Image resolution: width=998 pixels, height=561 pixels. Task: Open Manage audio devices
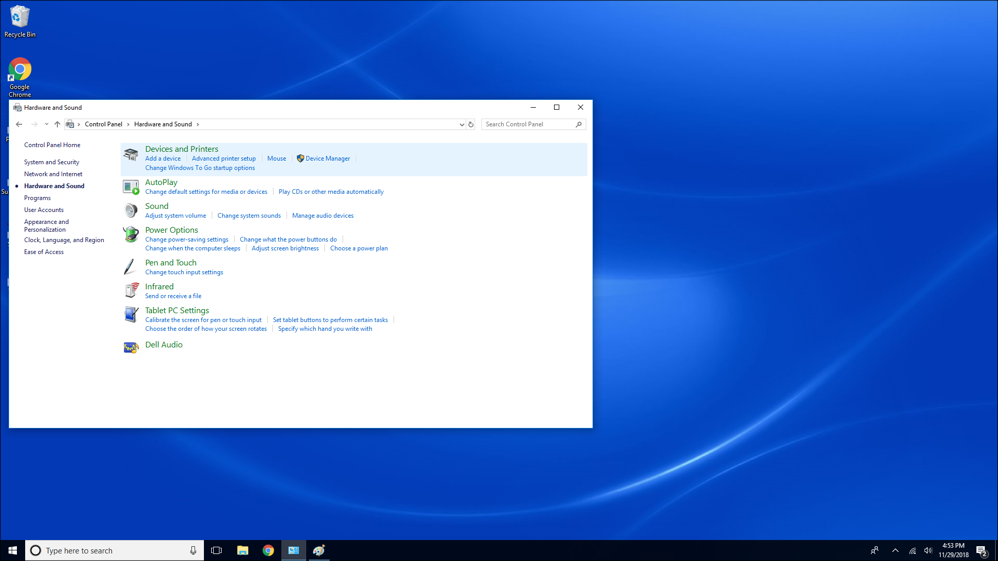(323, 216)
